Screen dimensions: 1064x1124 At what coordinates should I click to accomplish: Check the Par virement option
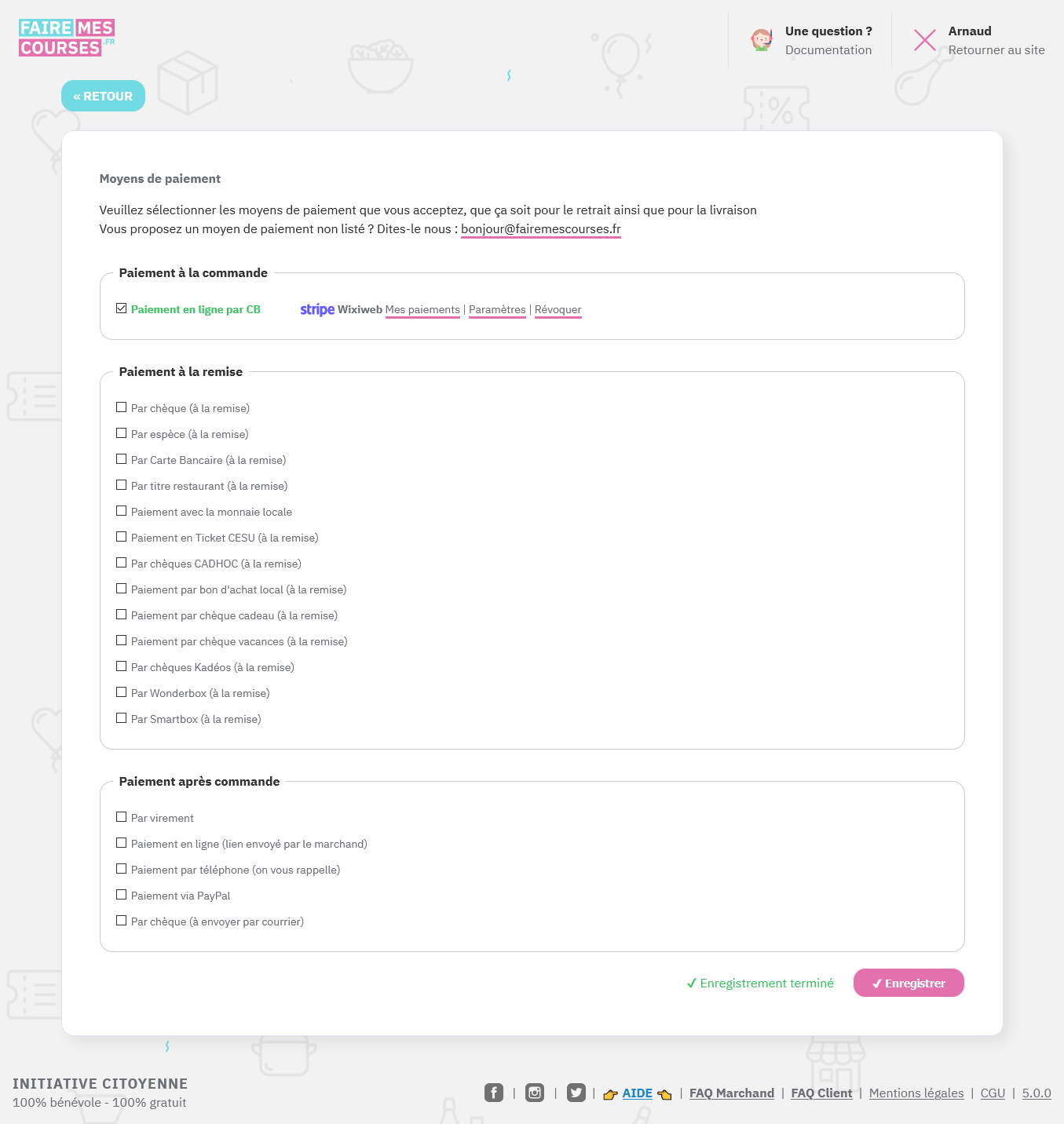coord(122,817)
